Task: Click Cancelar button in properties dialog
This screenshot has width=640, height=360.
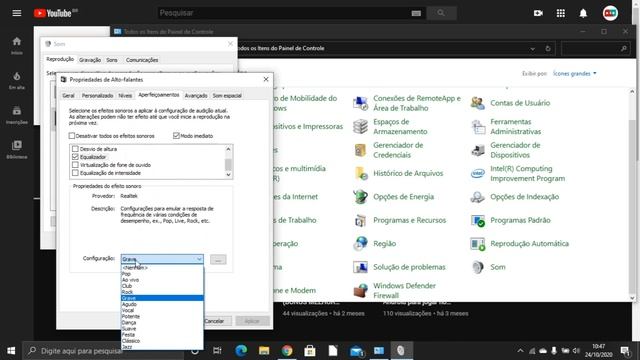Action: coord(214,321)
